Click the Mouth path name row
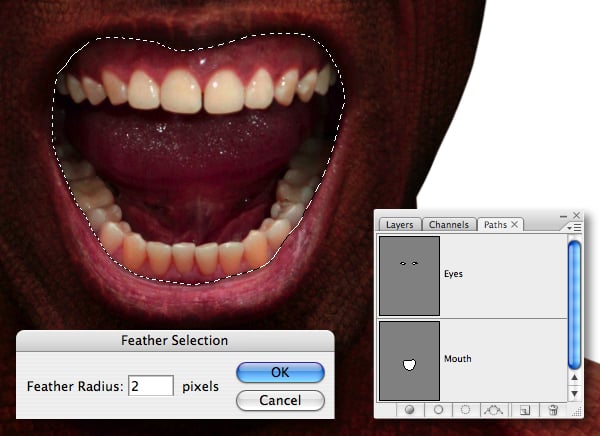The height and width of the screenshot is (436, 600). coord(473,360)
